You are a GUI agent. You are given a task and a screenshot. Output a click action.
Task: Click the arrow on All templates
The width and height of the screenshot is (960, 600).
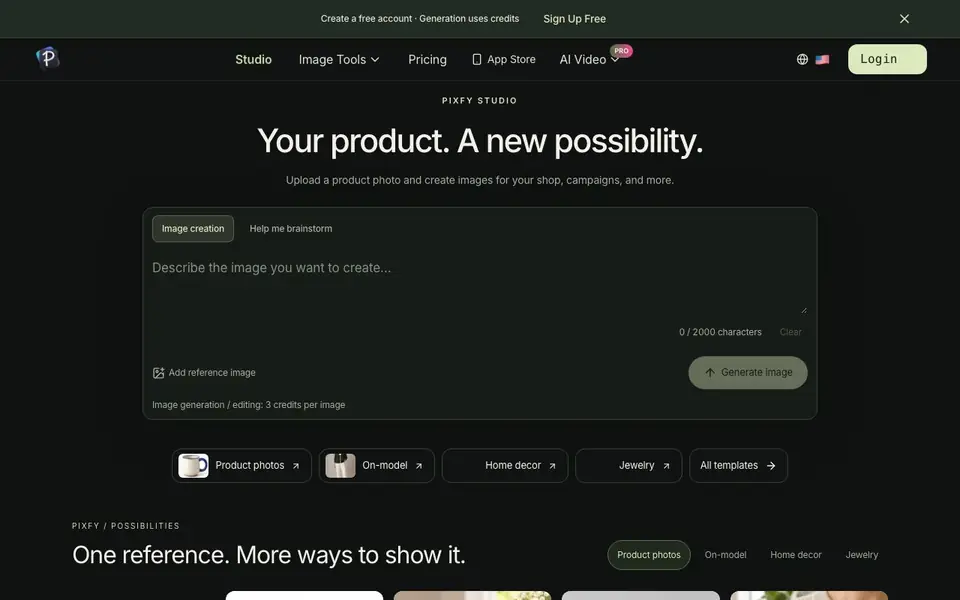click(x=771, y=466)
